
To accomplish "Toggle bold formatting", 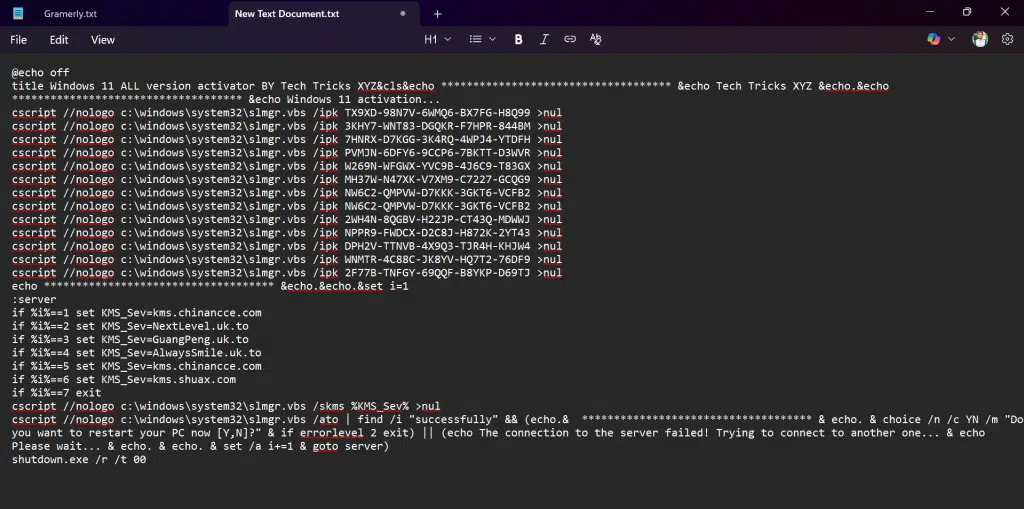I will click(x=518, y=40).
